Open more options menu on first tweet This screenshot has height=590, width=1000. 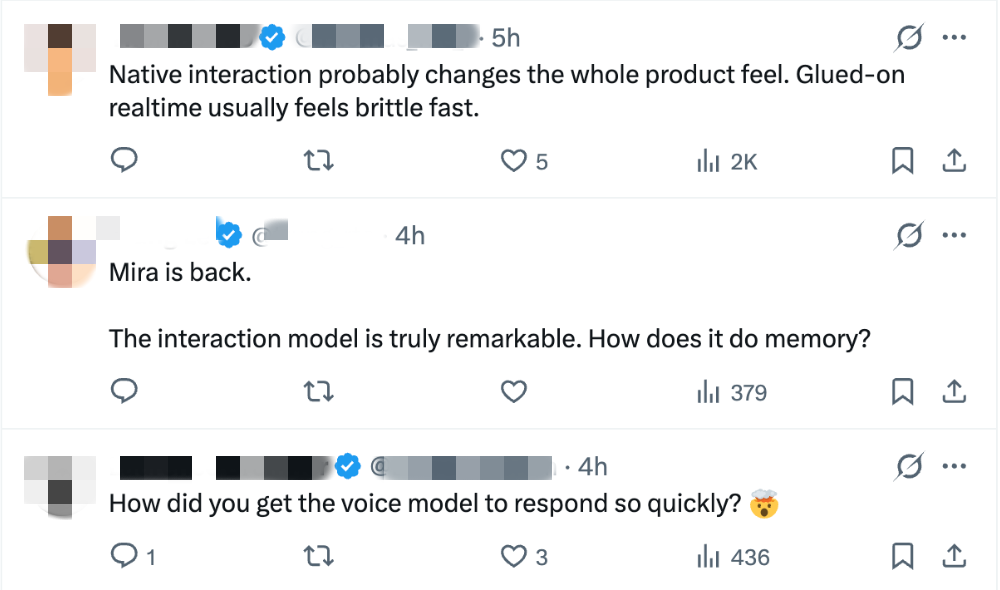coord(954,37)
